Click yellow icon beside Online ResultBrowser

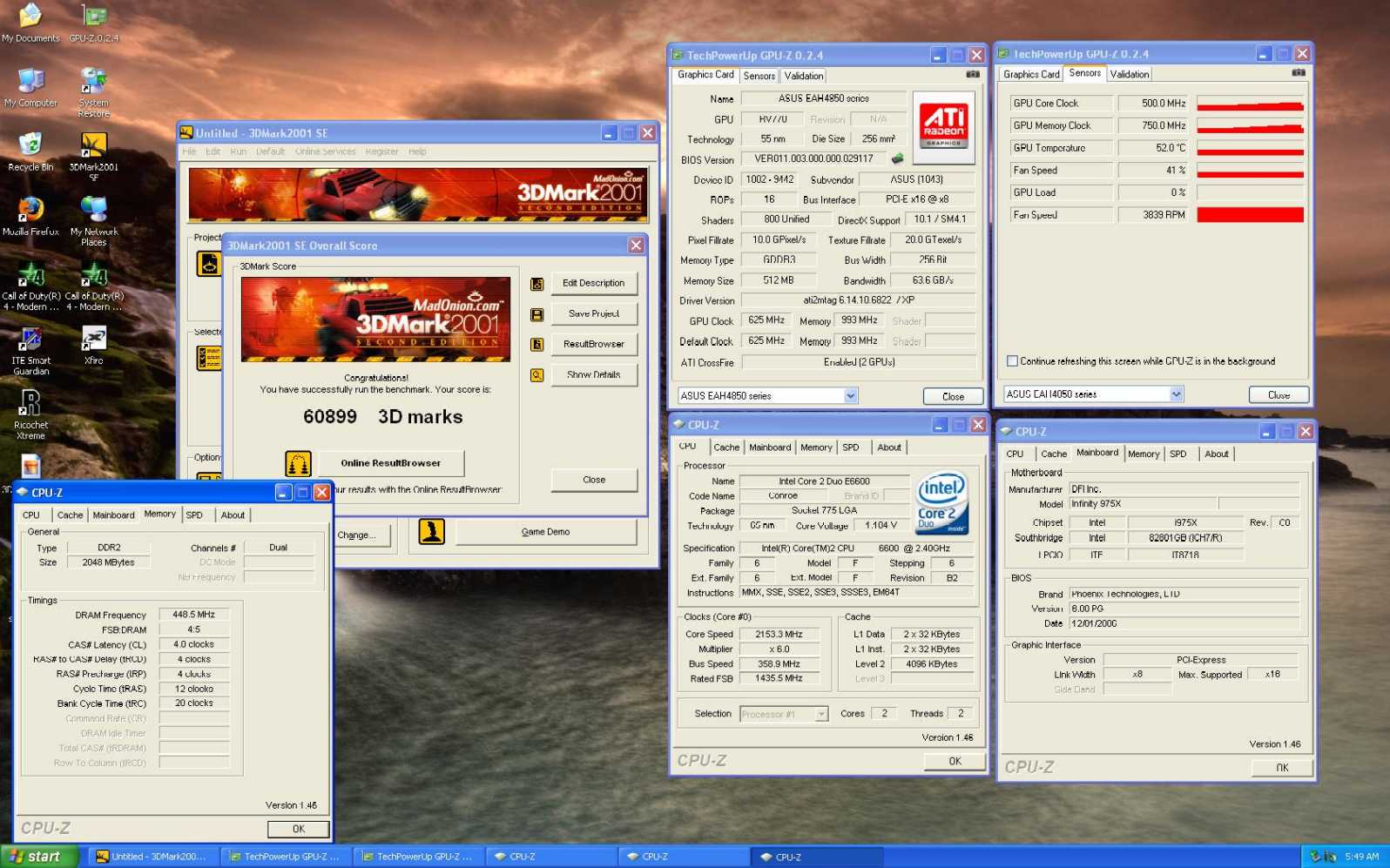click(x=298, y=463)
